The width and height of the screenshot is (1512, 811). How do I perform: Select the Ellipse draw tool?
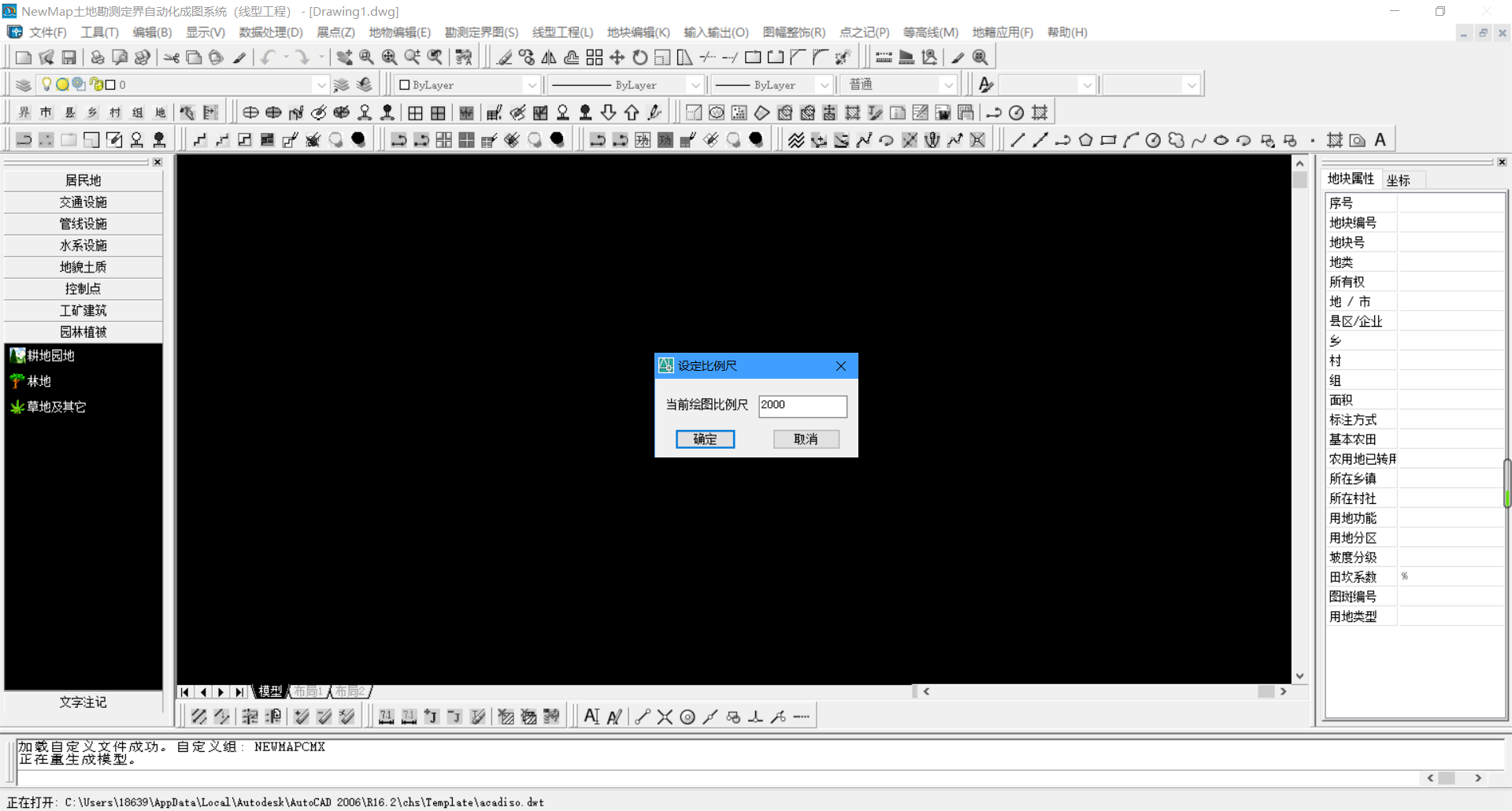point(1221,140)
